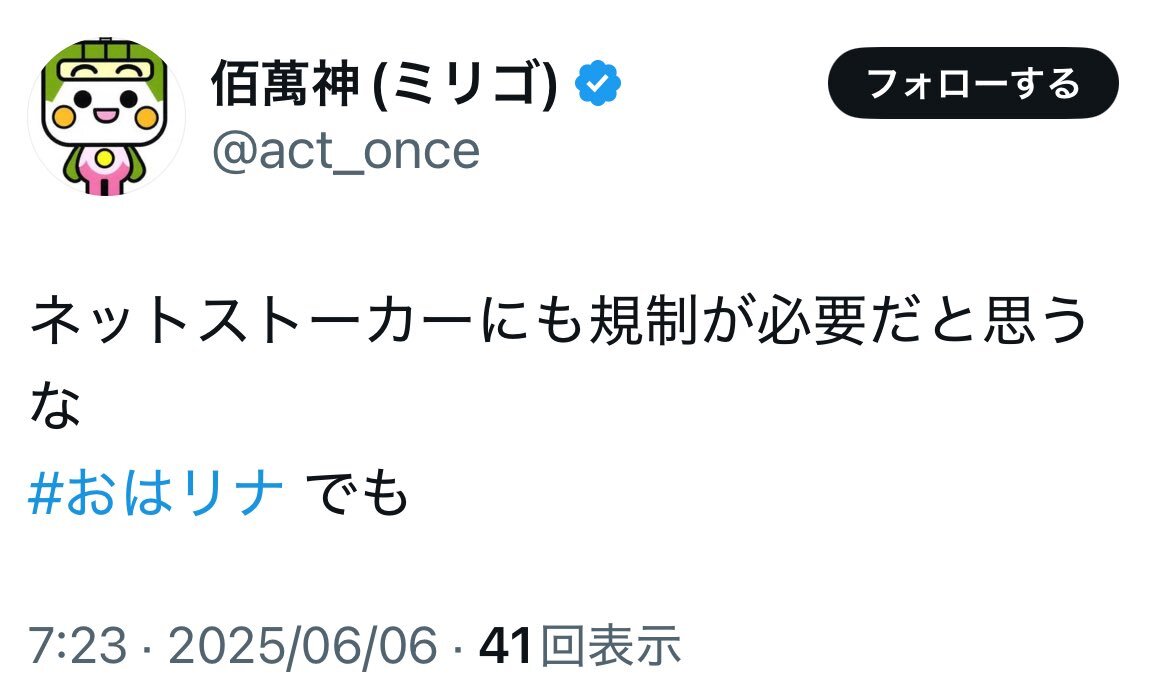Tap the フォローする follow button

[x=973, y=83]
